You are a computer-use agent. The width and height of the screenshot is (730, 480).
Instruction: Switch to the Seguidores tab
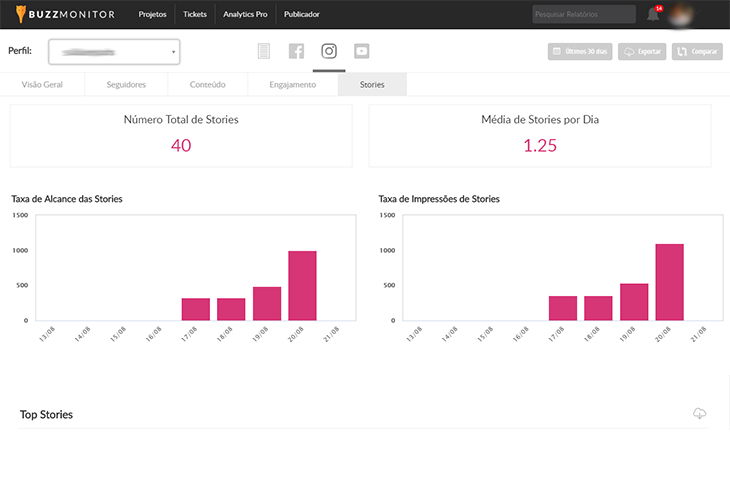pos(126,85)
